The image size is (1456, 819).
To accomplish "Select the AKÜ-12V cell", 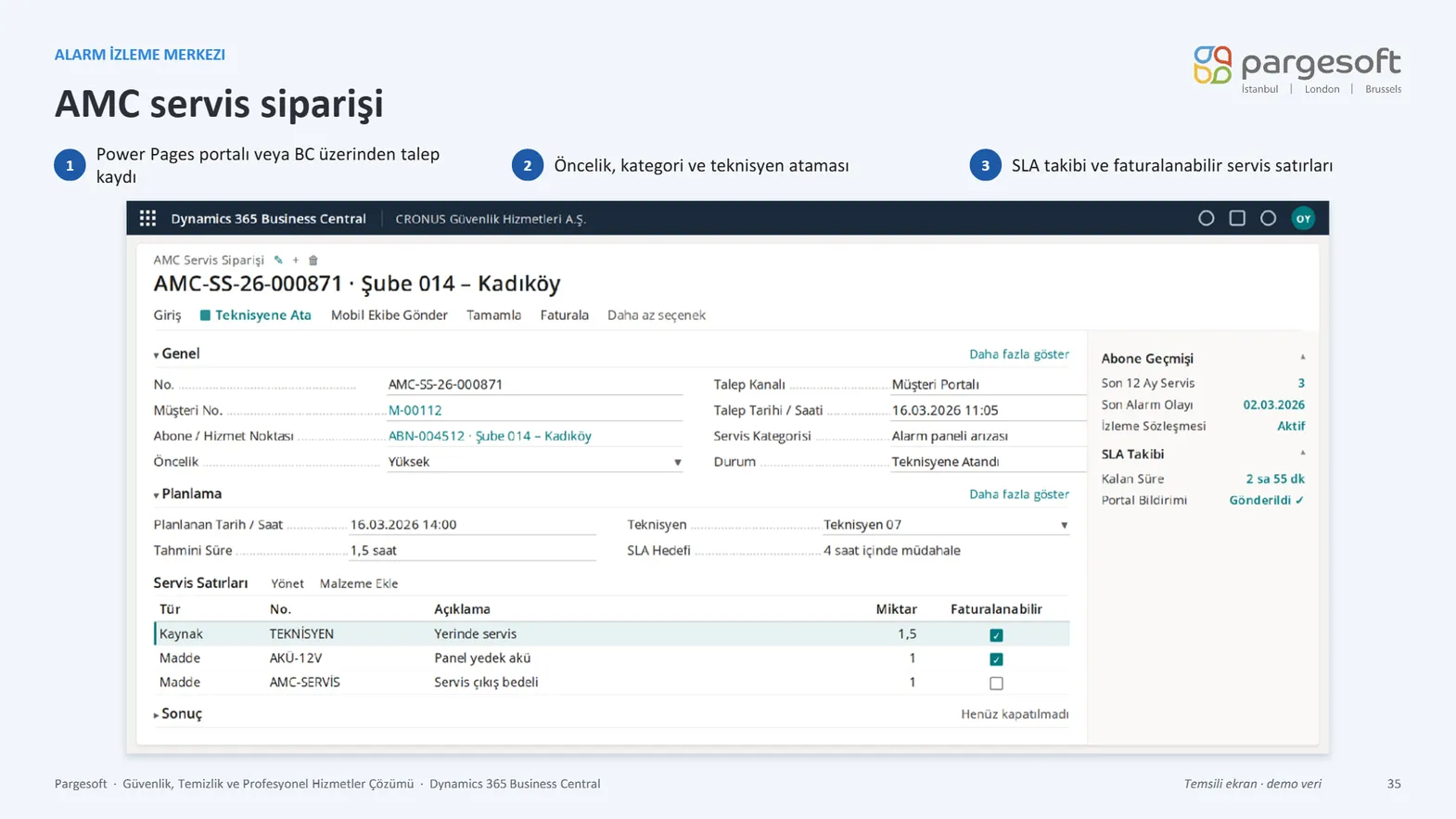I will tap(296, 659).
